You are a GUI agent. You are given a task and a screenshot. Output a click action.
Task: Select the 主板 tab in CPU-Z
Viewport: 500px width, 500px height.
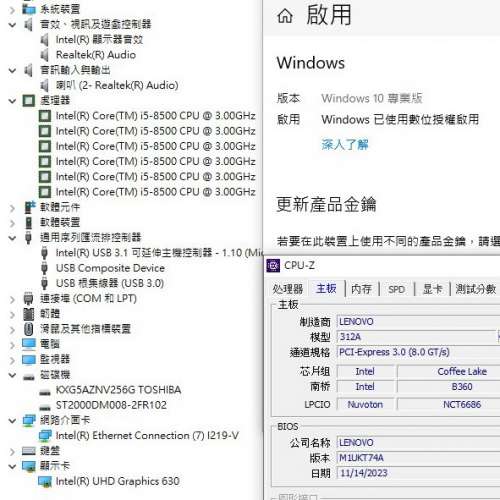[x=326, y=288]
